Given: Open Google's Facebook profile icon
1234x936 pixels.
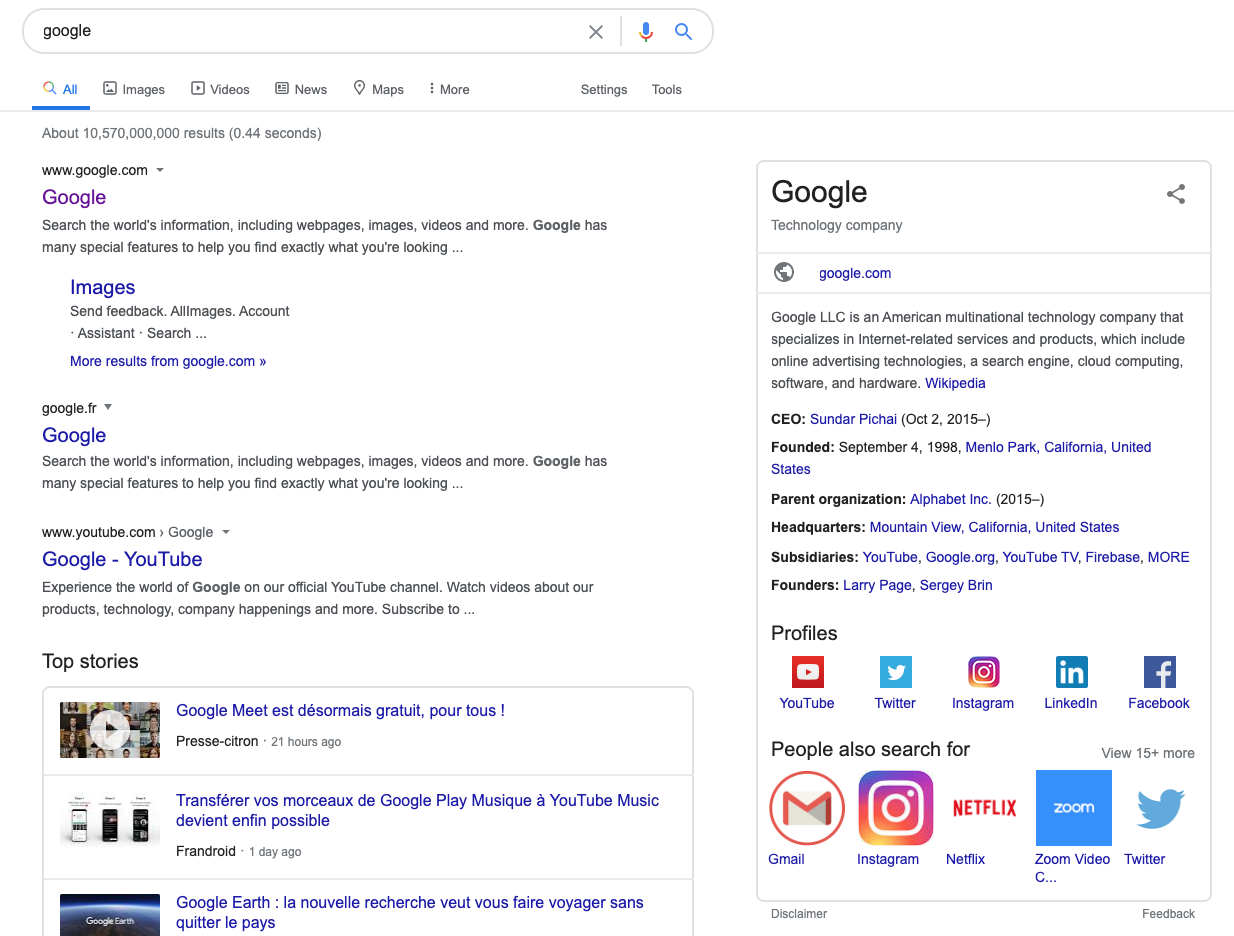Looking at the screenshot, I should [1159, 672].
